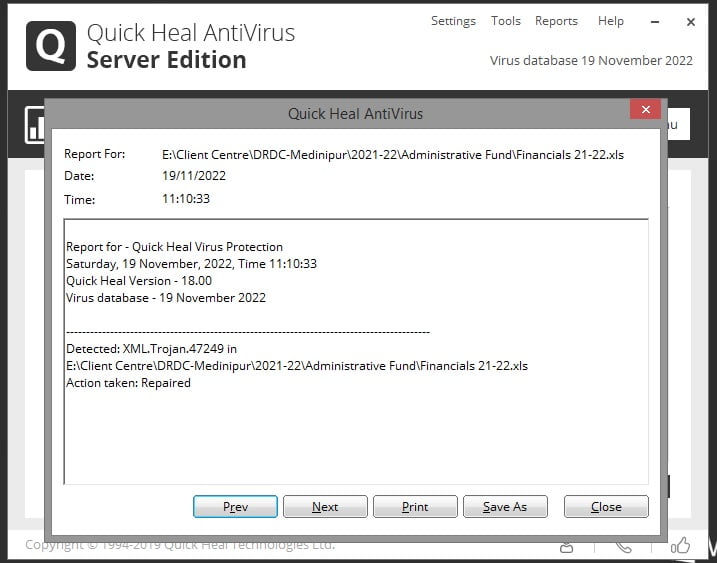Image resolution: width=717 pixels, height=563 pixels.
Task: Select the Report For file path text
Action: (x=393, y=155)
